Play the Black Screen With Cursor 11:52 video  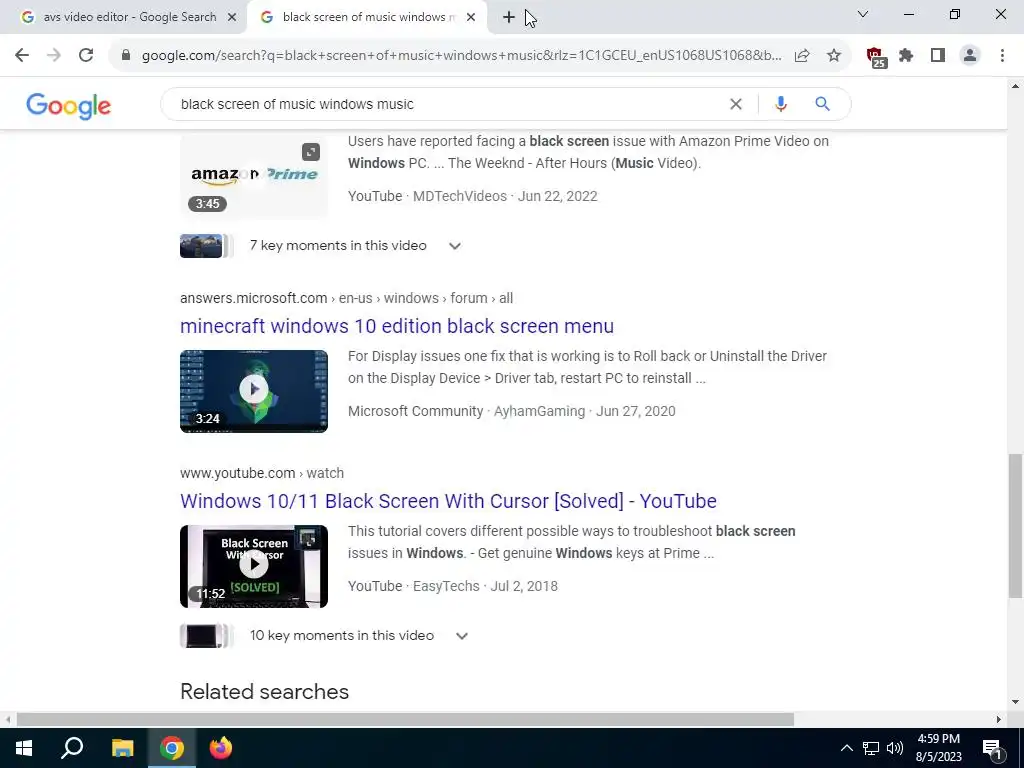pyautogui.click(x=254, y=566)
